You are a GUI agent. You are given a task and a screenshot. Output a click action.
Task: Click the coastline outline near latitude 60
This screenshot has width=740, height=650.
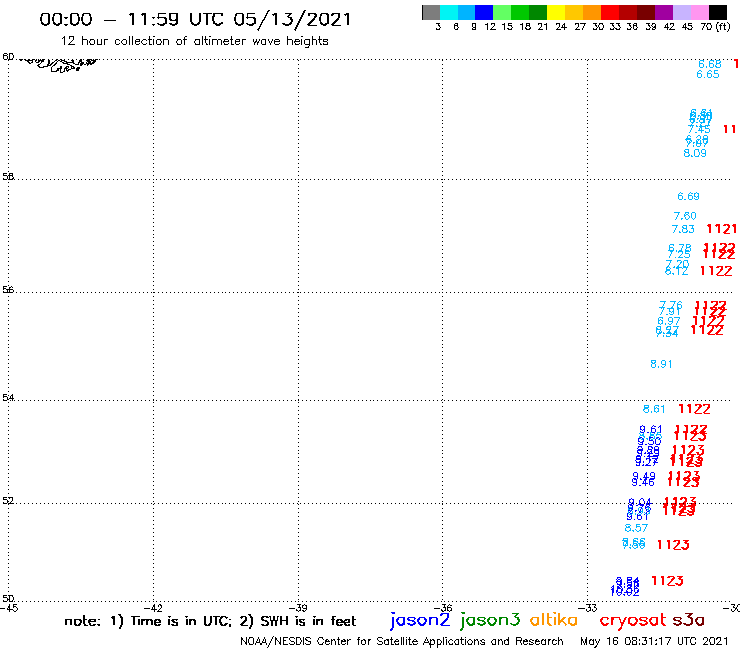[59, 65]
